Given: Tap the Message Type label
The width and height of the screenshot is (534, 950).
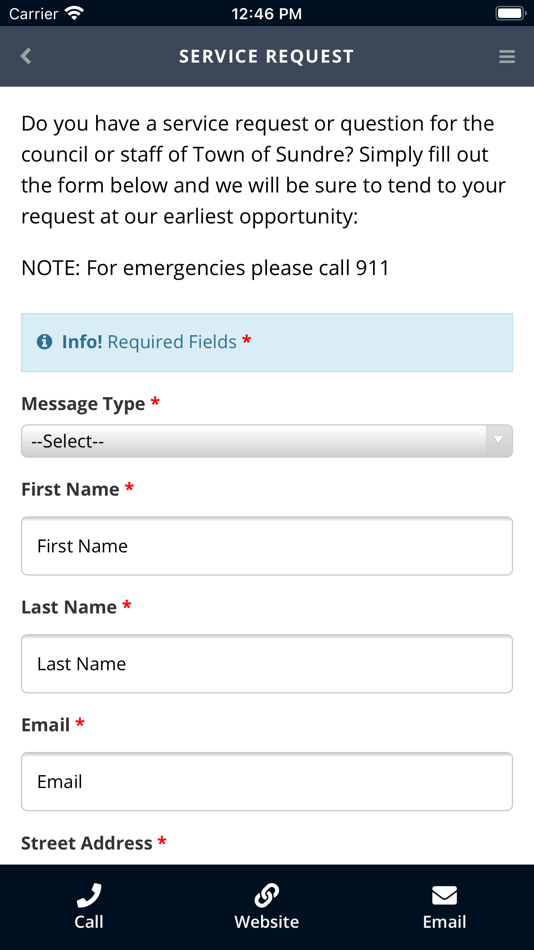Looking at the screenshot, I should point(83,404).
